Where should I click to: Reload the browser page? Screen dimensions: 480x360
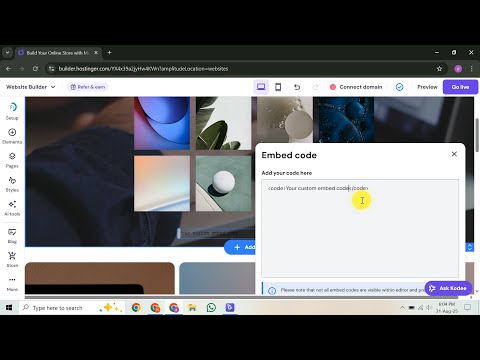35,69
